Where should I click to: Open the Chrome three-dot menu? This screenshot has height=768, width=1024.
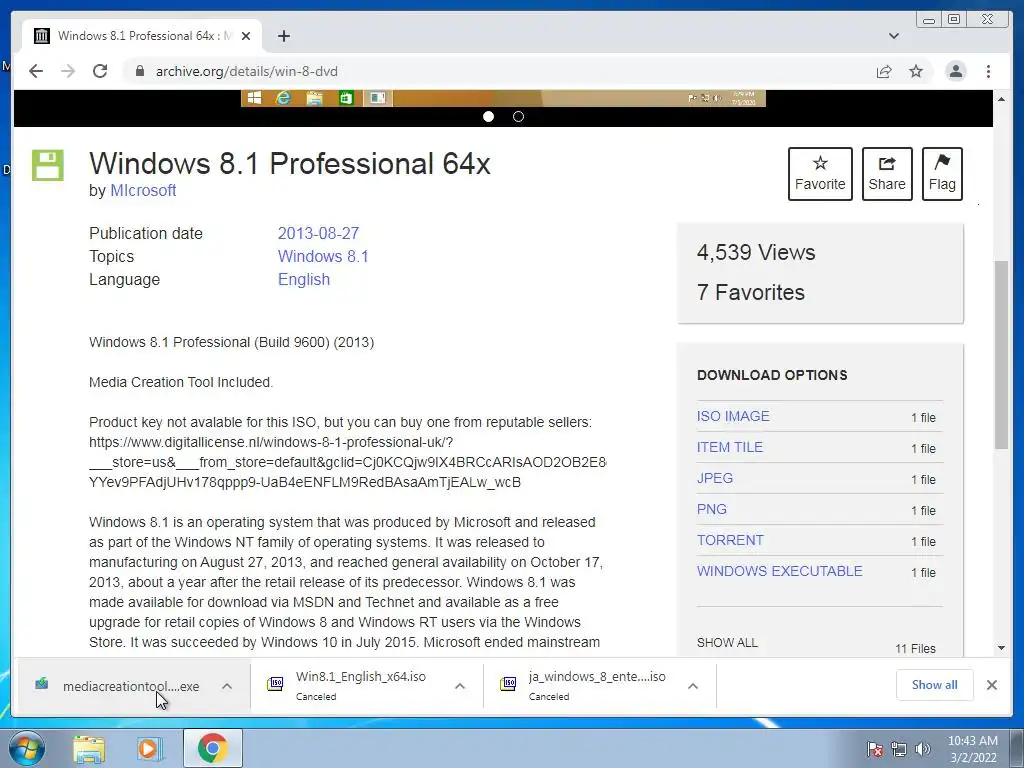pos(988,71)
